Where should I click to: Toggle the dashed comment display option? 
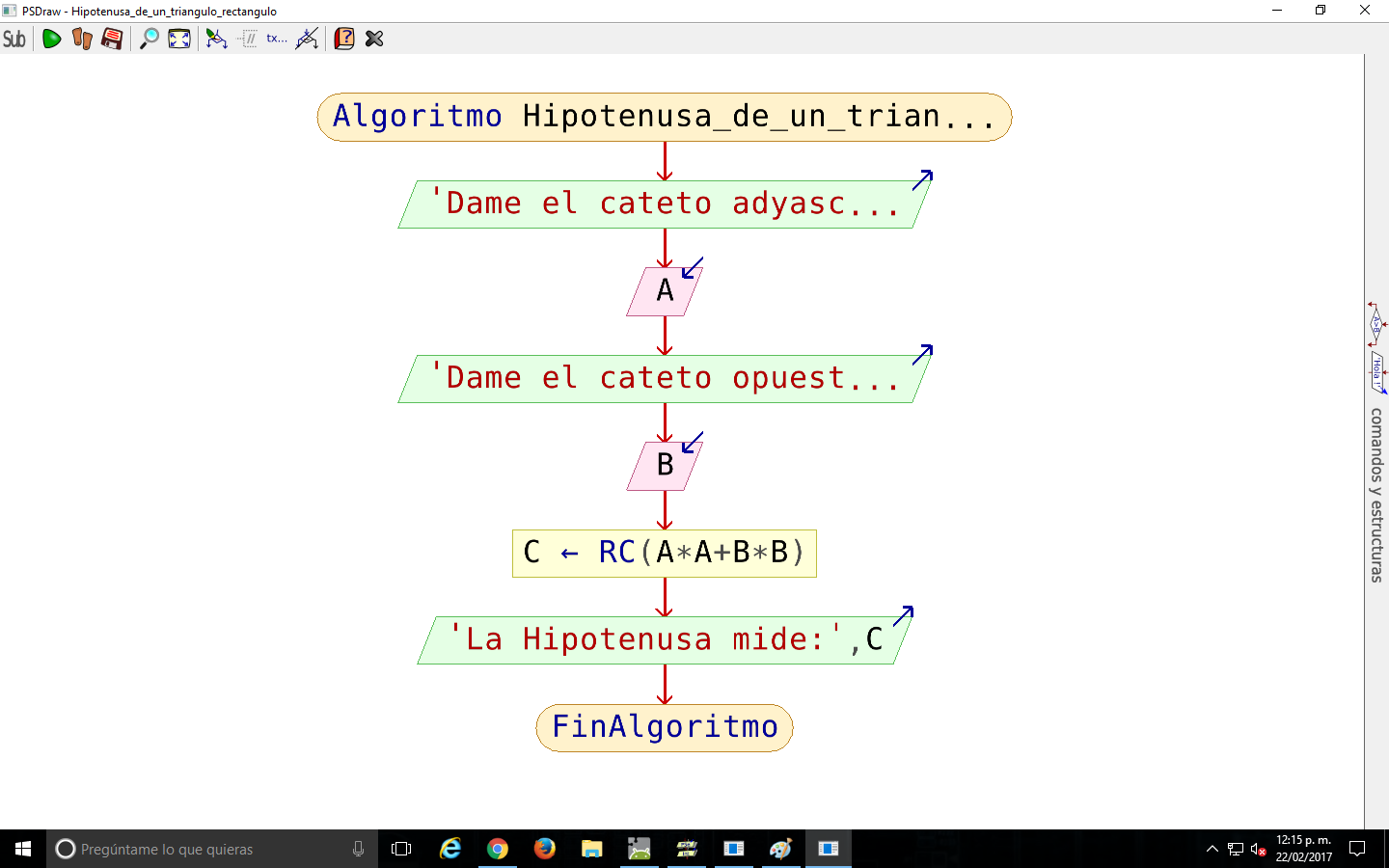coord(248,39)
